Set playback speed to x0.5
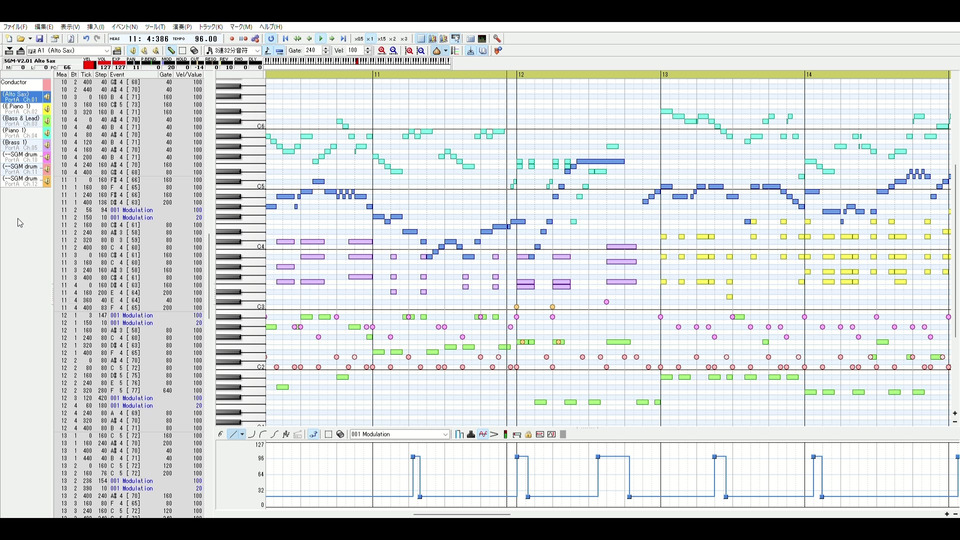The image size is (960, 540). 359,39
